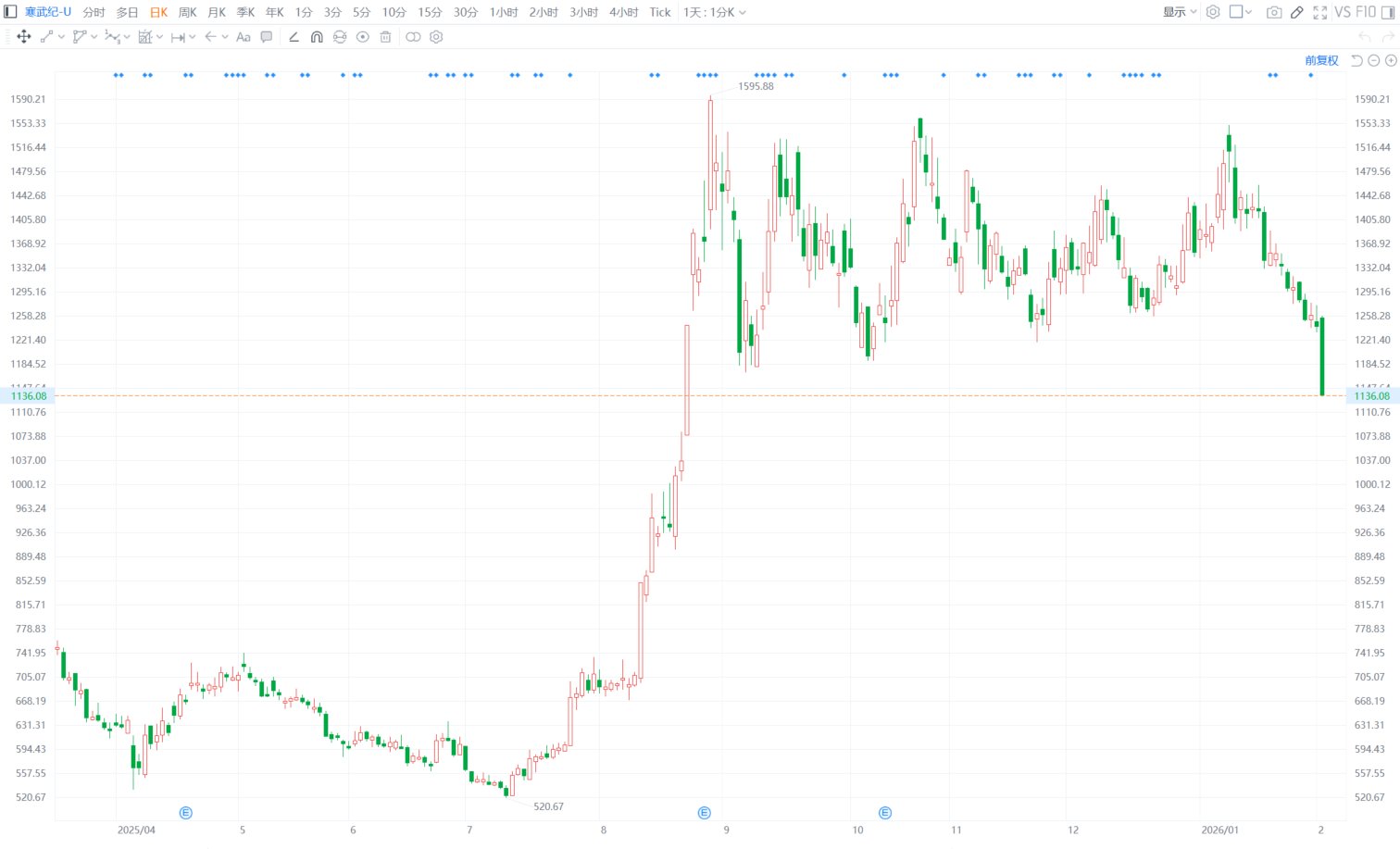
Task: Take a chart screenshot with camera icon
Action: (x=1274, y=12)
